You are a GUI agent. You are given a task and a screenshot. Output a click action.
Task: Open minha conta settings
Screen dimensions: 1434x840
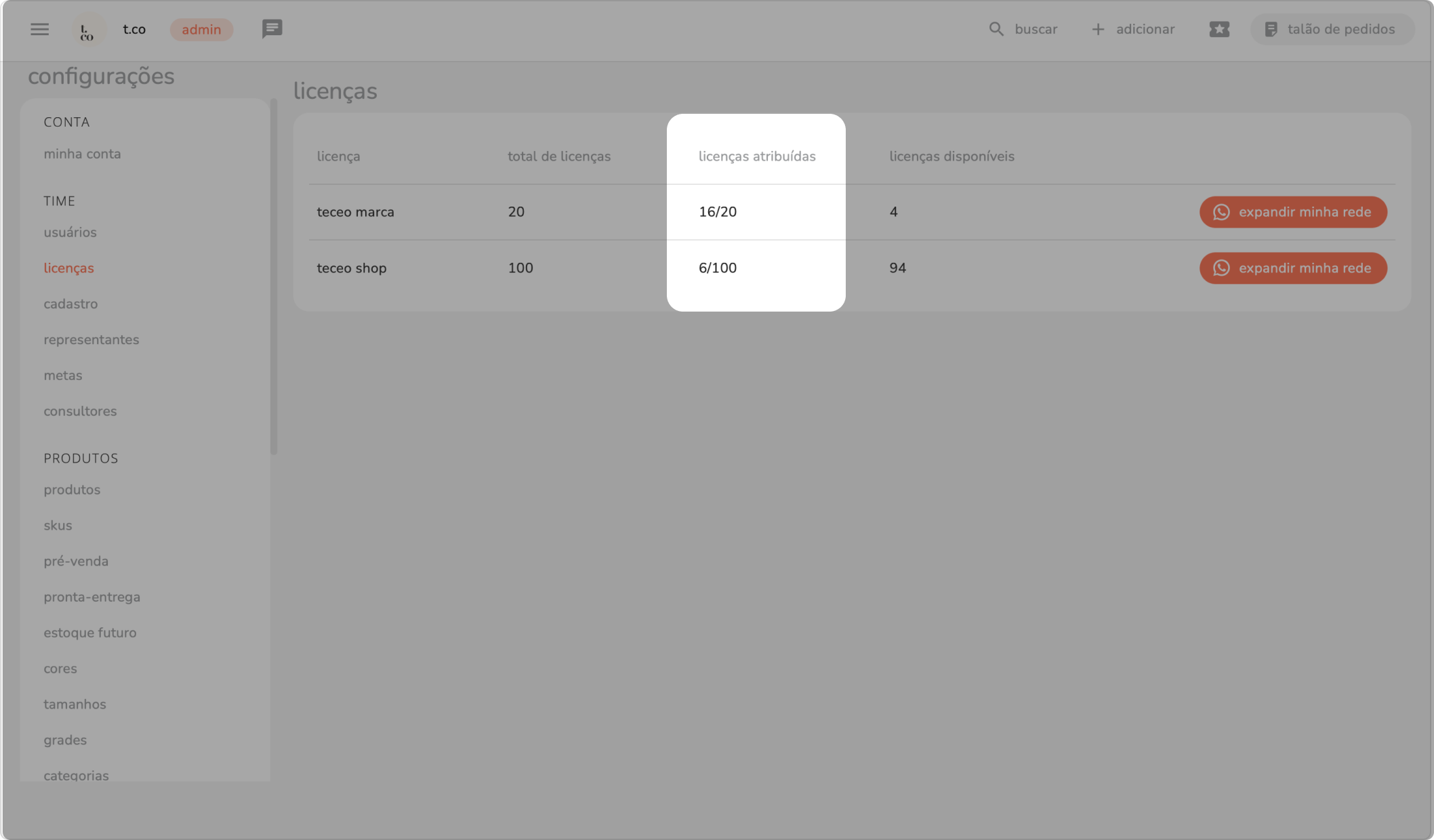point(82,154)
